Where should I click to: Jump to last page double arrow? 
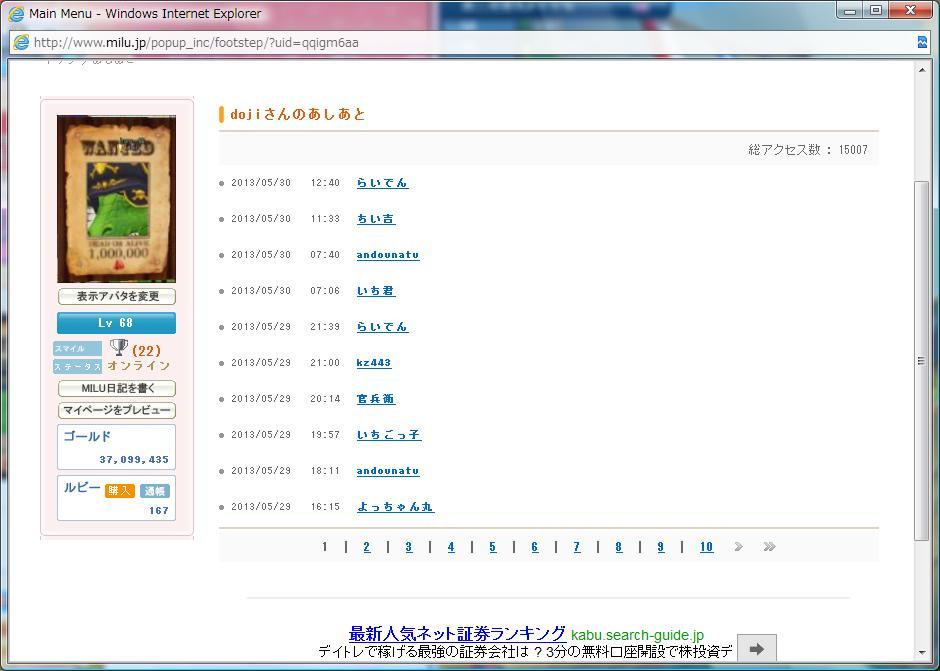coord(769,547)
